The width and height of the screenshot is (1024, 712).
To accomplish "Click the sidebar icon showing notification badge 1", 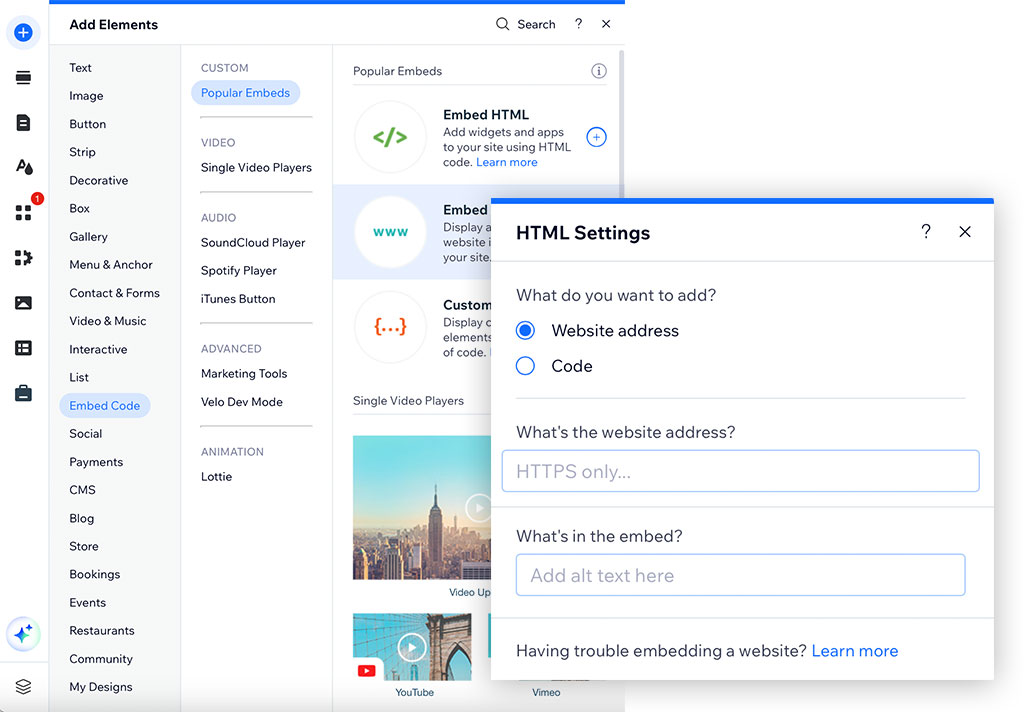I will [x=23, y=213].
